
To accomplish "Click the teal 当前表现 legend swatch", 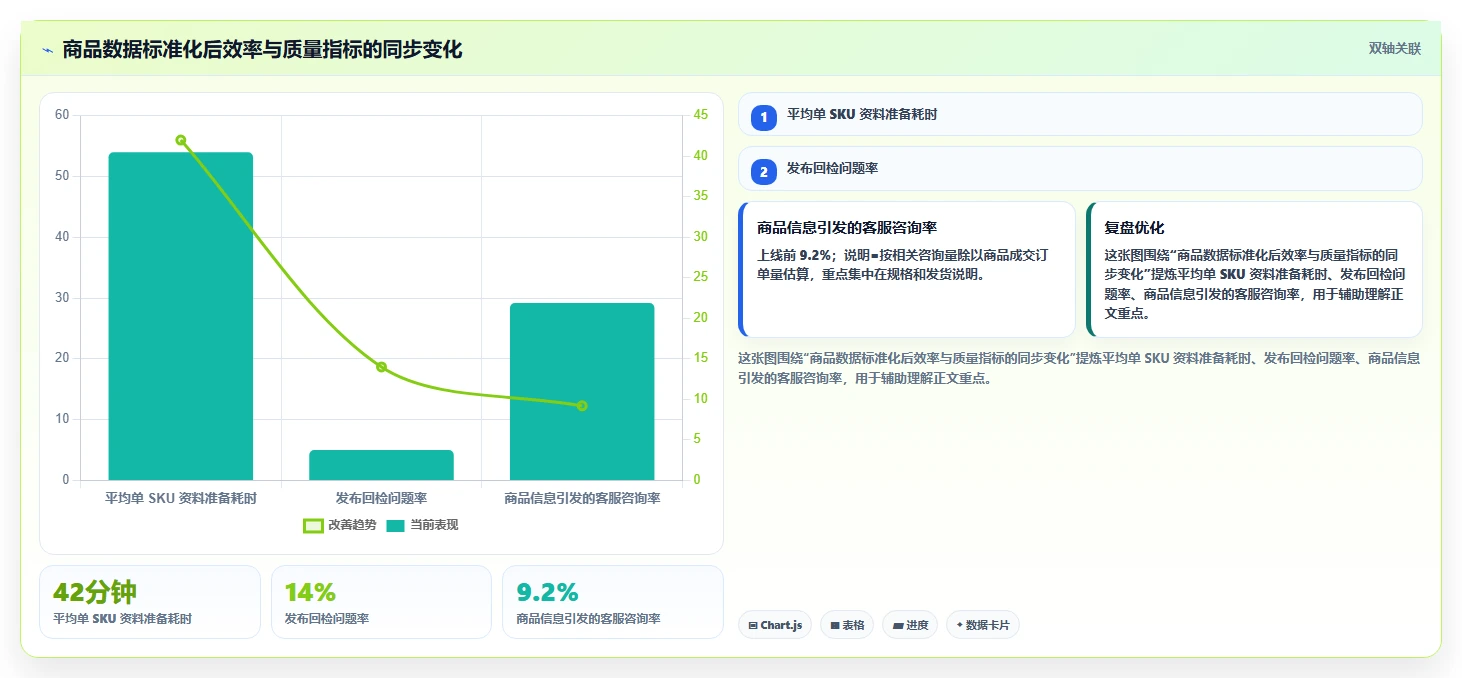I will [396, 525].
